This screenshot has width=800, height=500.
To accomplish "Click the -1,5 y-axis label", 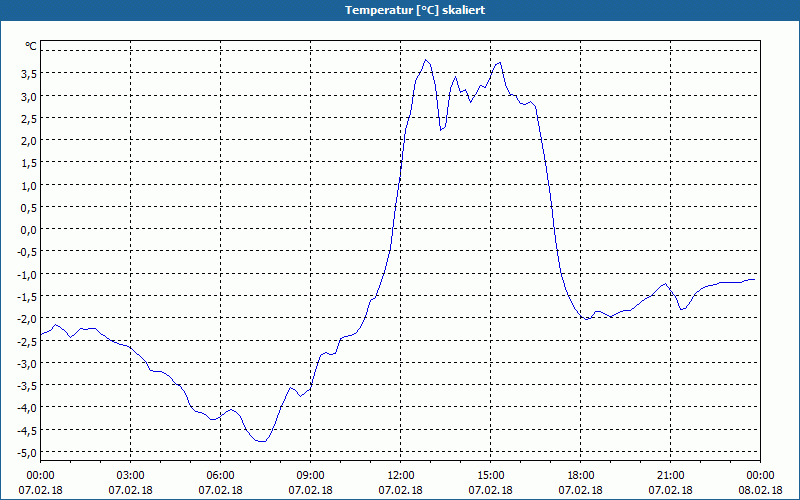I will [x=28, y=296].
